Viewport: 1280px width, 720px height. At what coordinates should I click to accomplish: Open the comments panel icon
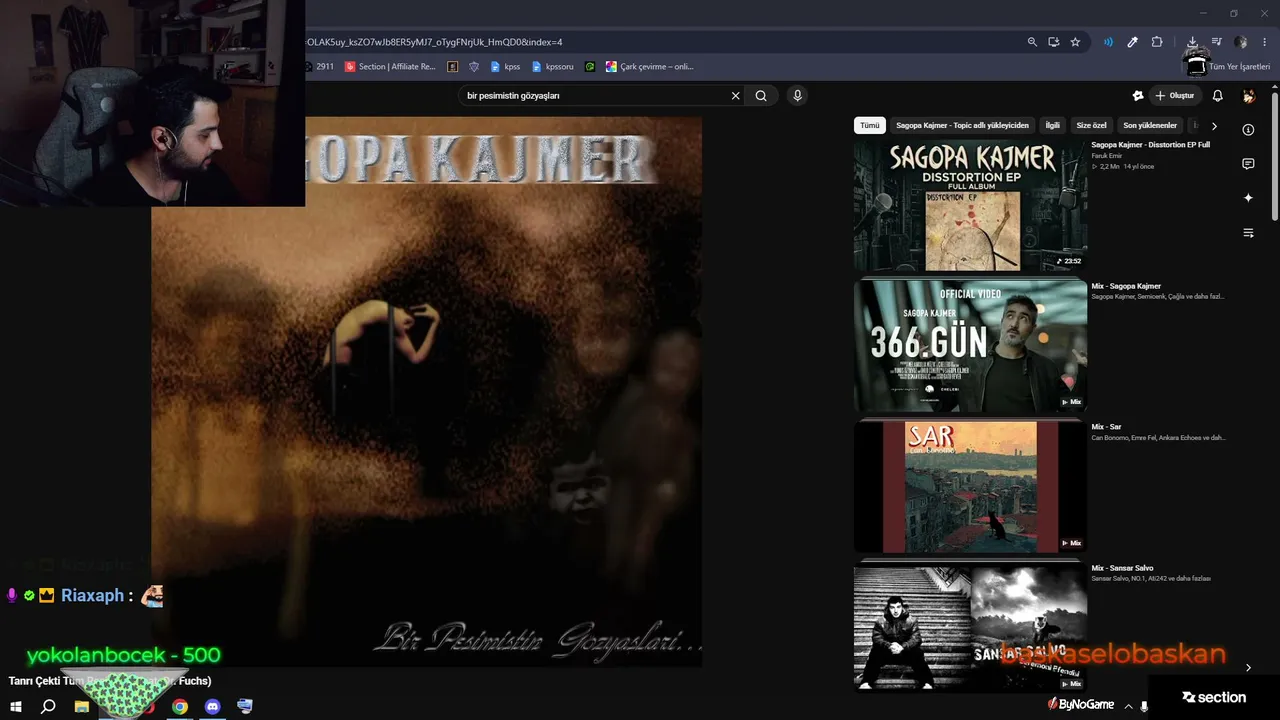1248,164
